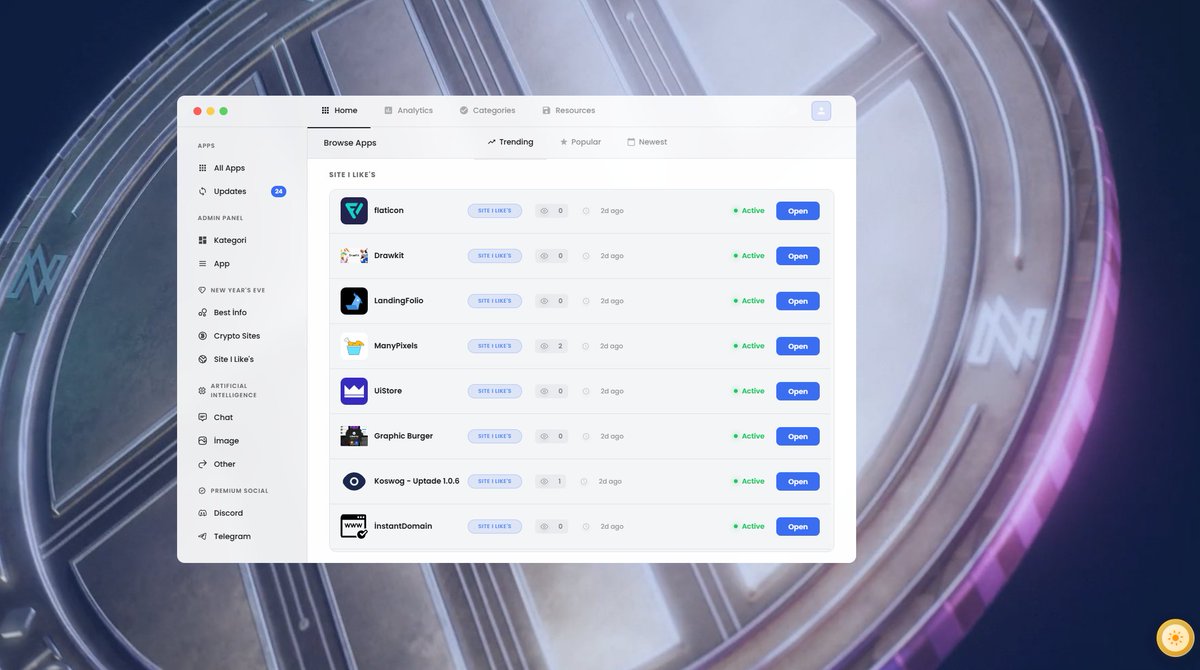Toggle the Active status for UiStore
The width and height of the screenshot is (1200, 670).
(748, 391)
